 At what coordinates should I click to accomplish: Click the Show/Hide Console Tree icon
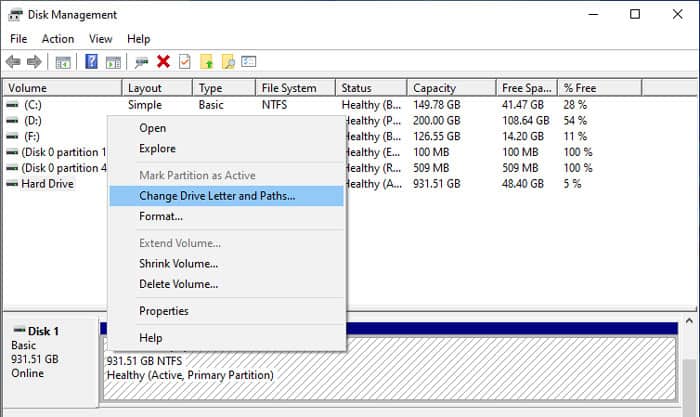(63, 62)
